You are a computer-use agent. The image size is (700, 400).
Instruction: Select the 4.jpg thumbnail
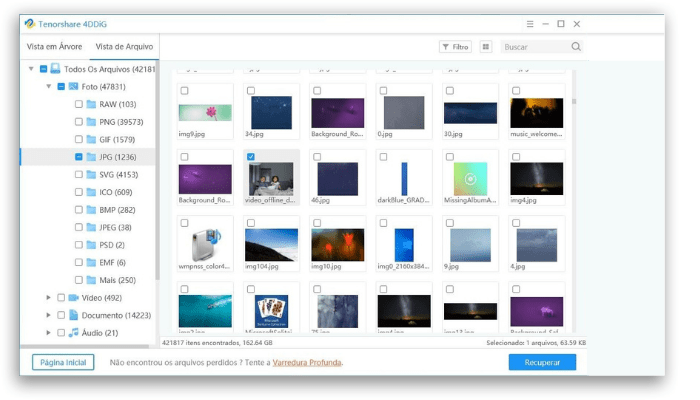537,245
